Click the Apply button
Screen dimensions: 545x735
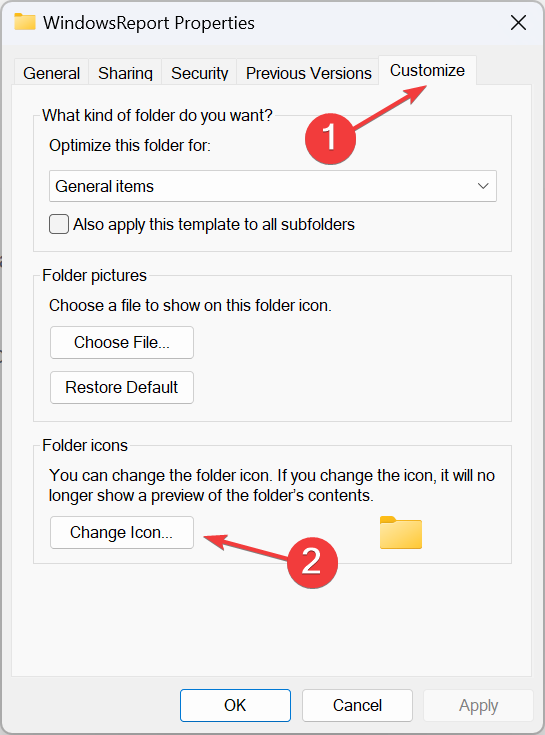coord(478,705)
